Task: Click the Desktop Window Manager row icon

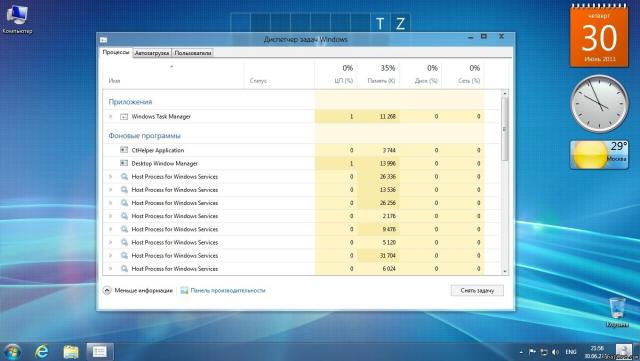Action: tap(124, 163)
